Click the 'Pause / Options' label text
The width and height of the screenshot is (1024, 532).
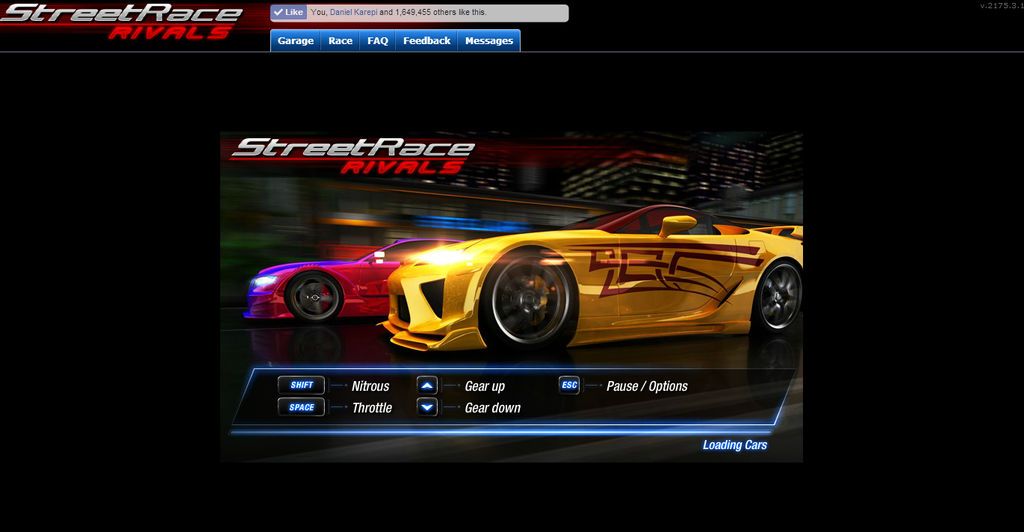click(x=647, y=386)
